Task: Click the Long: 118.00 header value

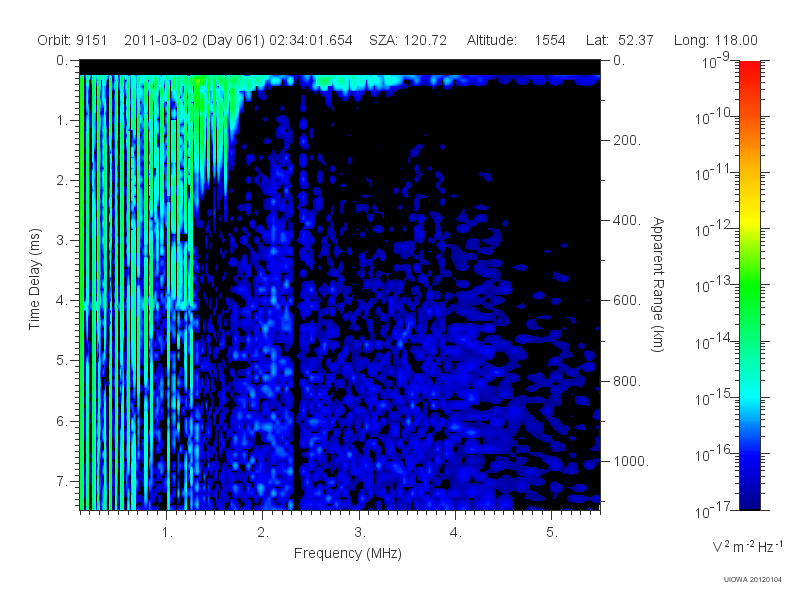Action: [x=715, y=40]
